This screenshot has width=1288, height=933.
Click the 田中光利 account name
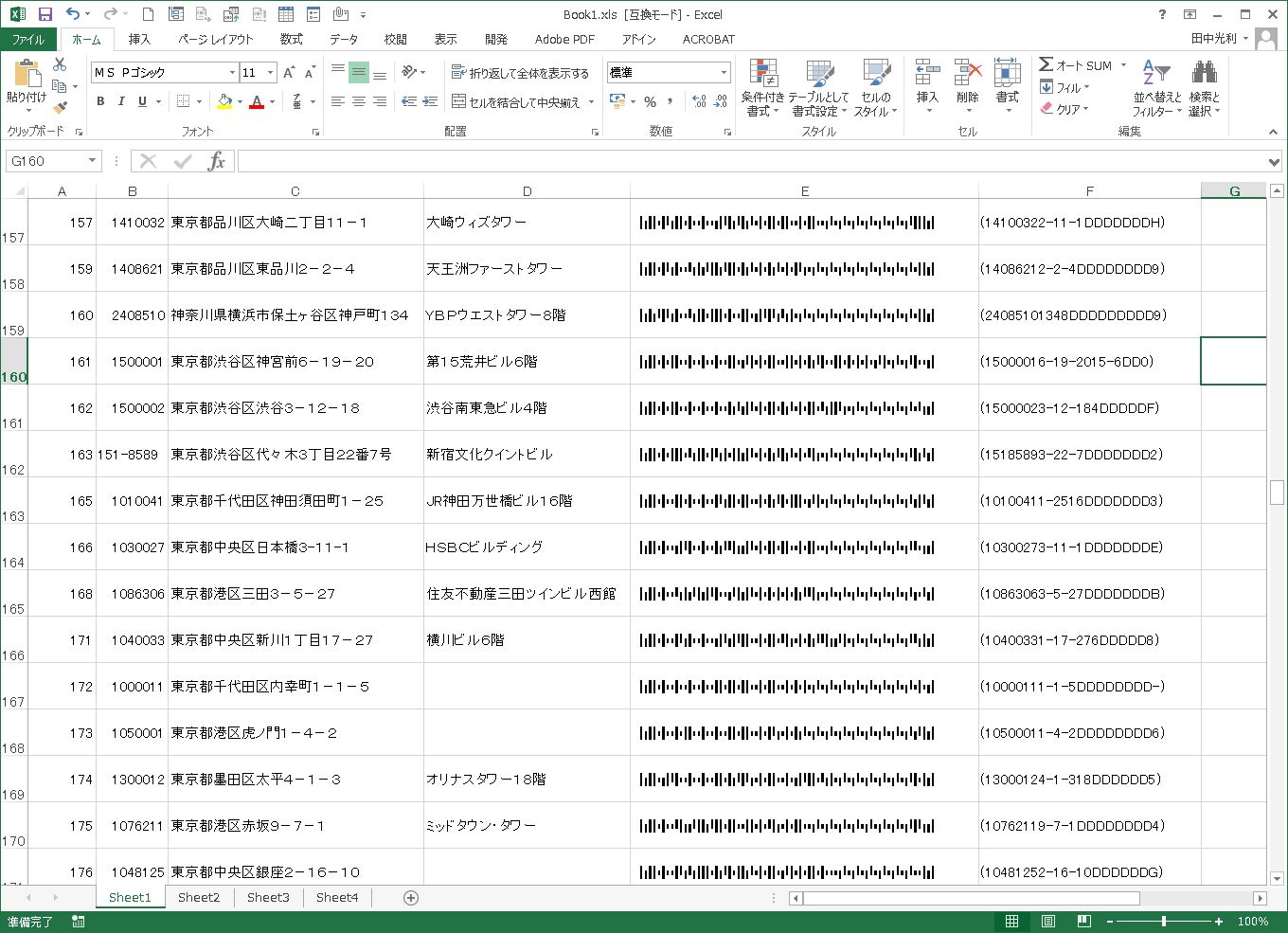click(1214, 39)
